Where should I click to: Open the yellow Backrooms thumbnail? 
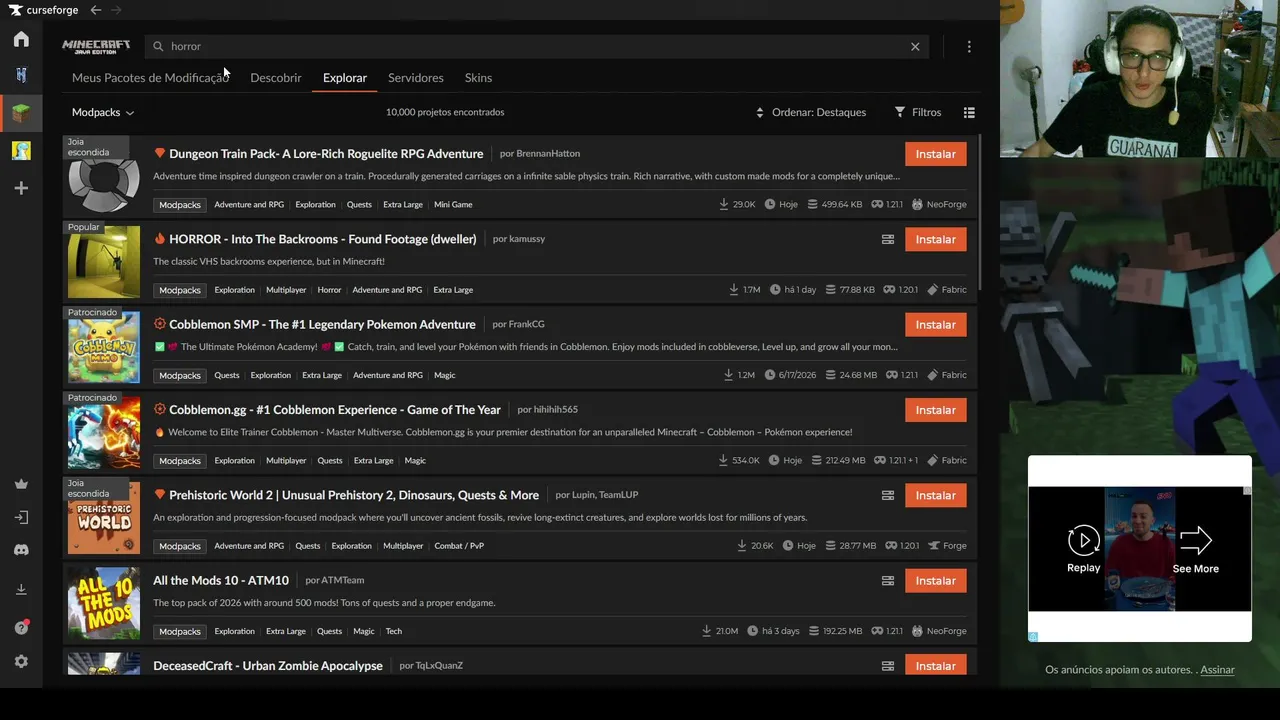pos(104,261)
